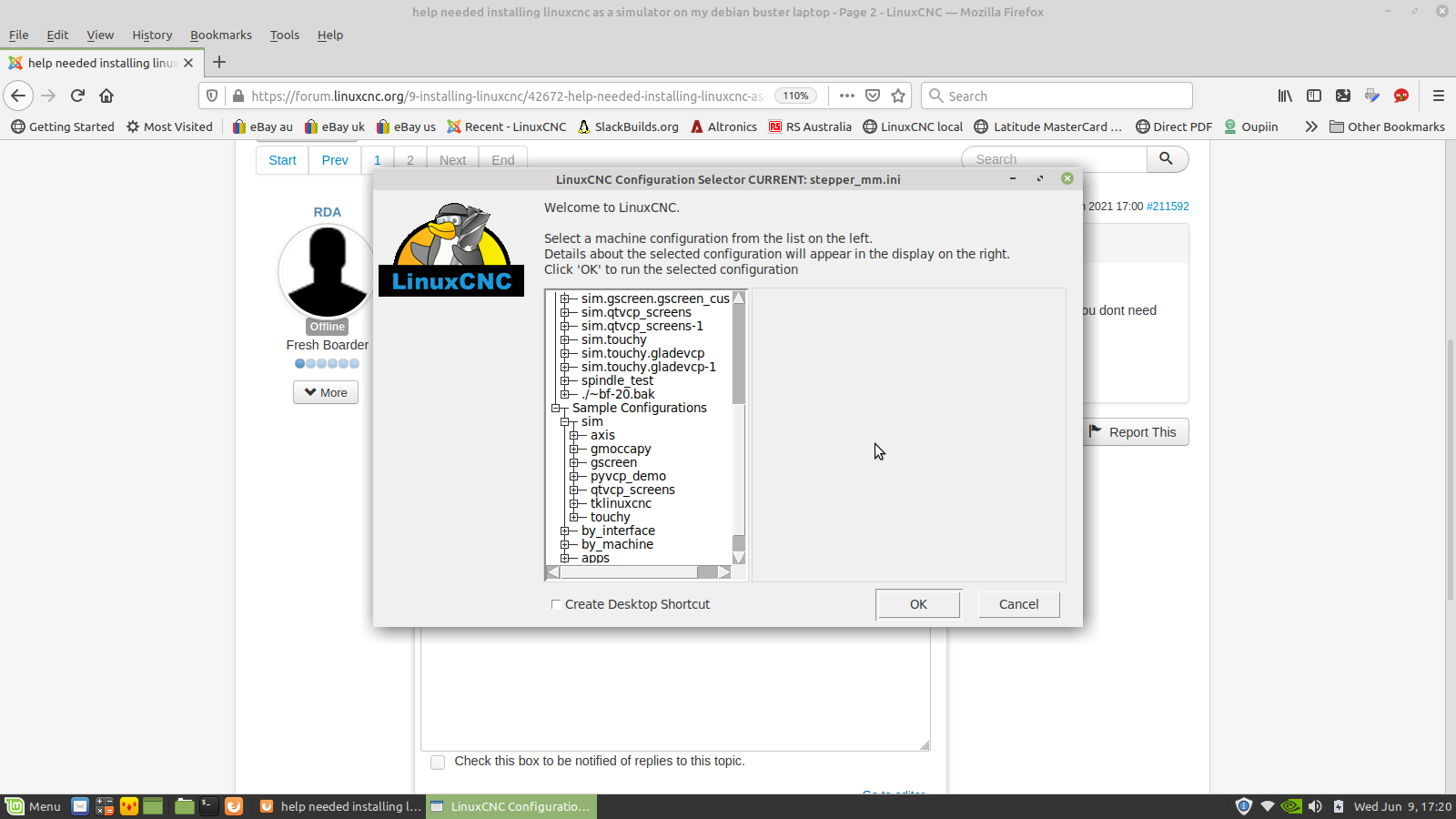Open a new tab with the plus button
This screenshot has height=819, width=1456.
[219, 63]
